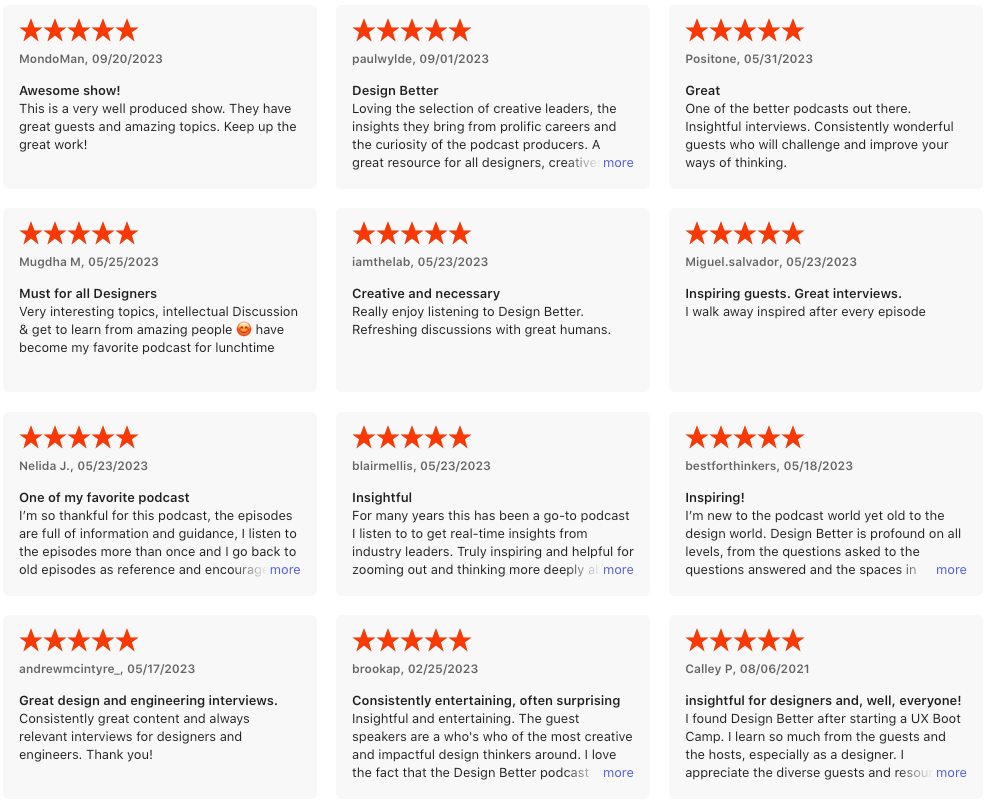Click the stars on iamthelab's review
The height and width of the screenshot is (807, 989).
[x=411, y=234]
